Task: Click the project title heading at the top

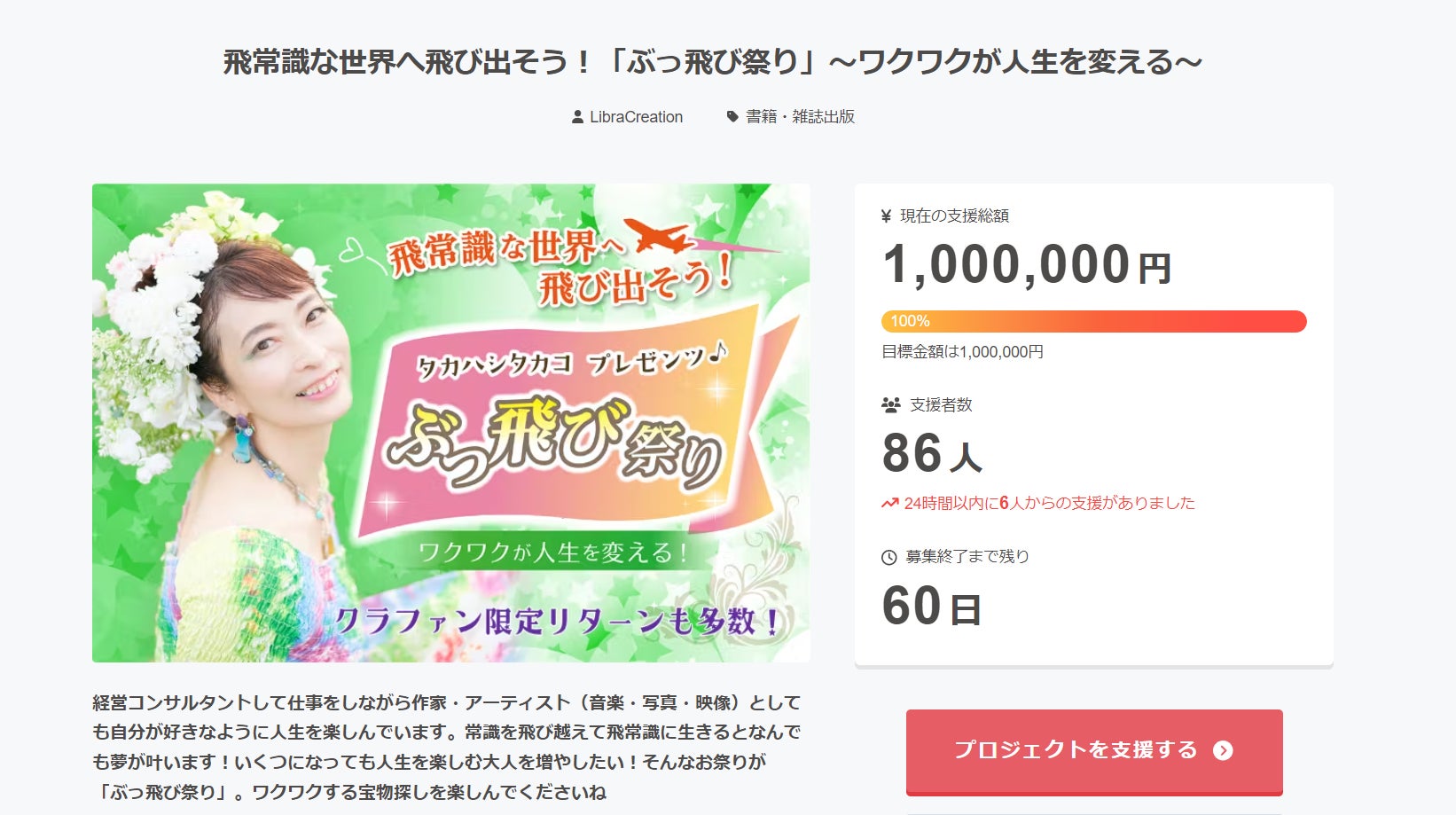Action: (712, 62)
